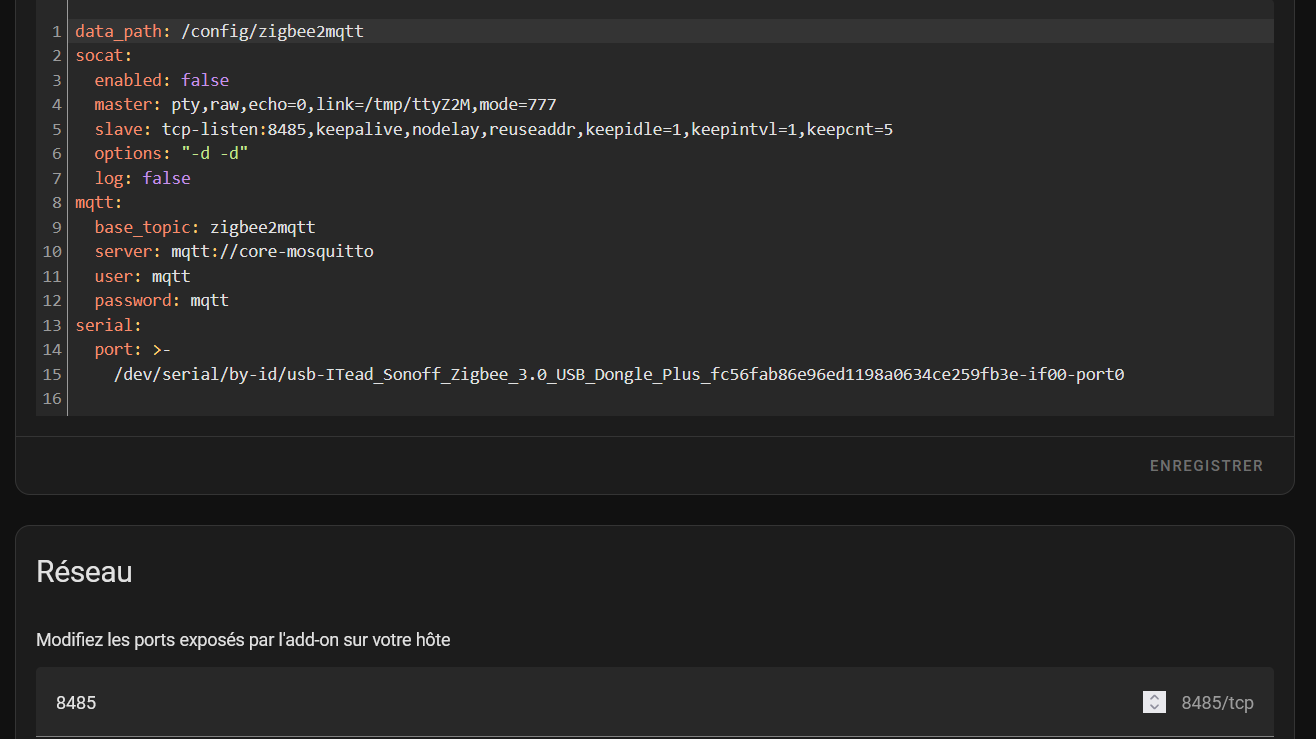1316x739 pixels.
Task: Click the 8485/tcp port label
Action: pos(1217,703)
